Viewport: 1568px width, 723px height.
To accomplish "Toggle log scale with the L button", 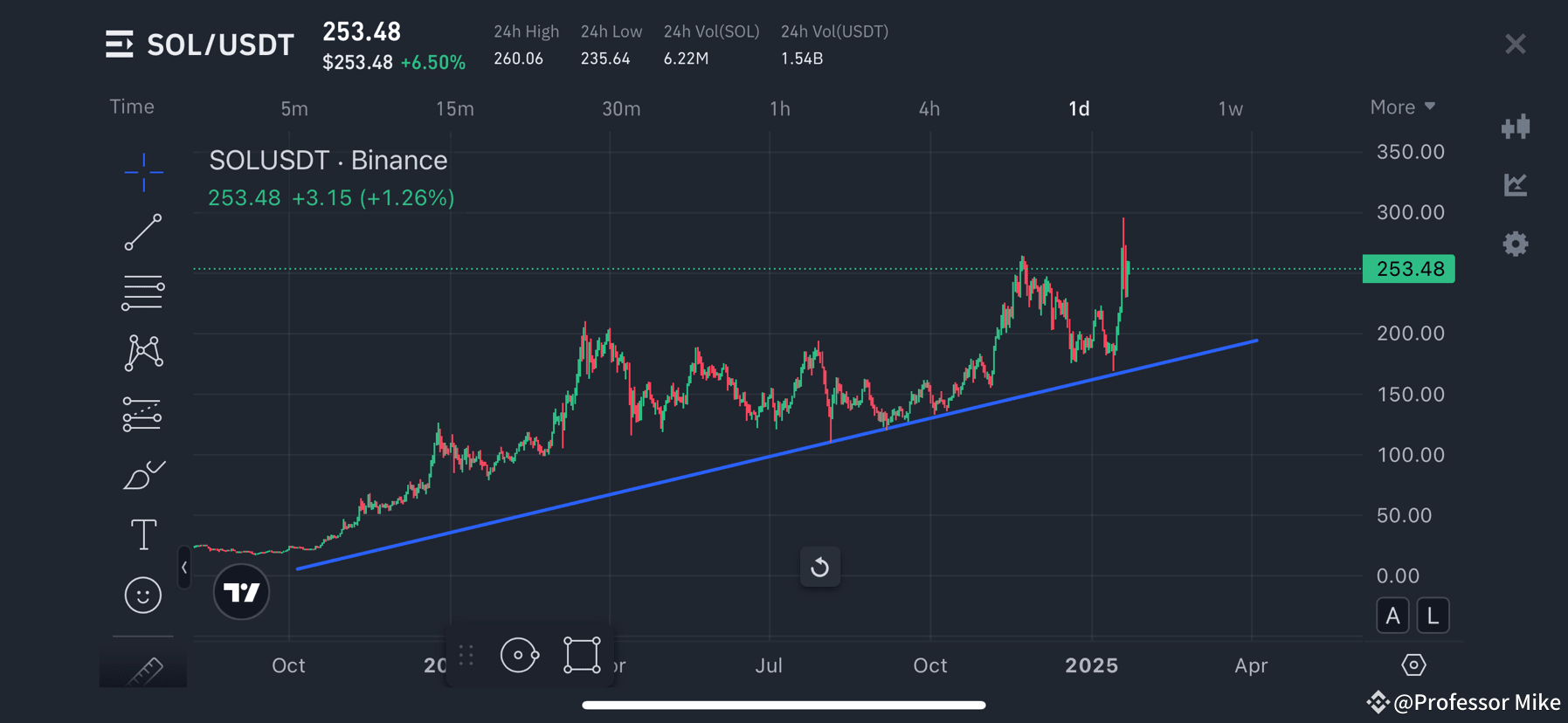I will (1433, 616).
